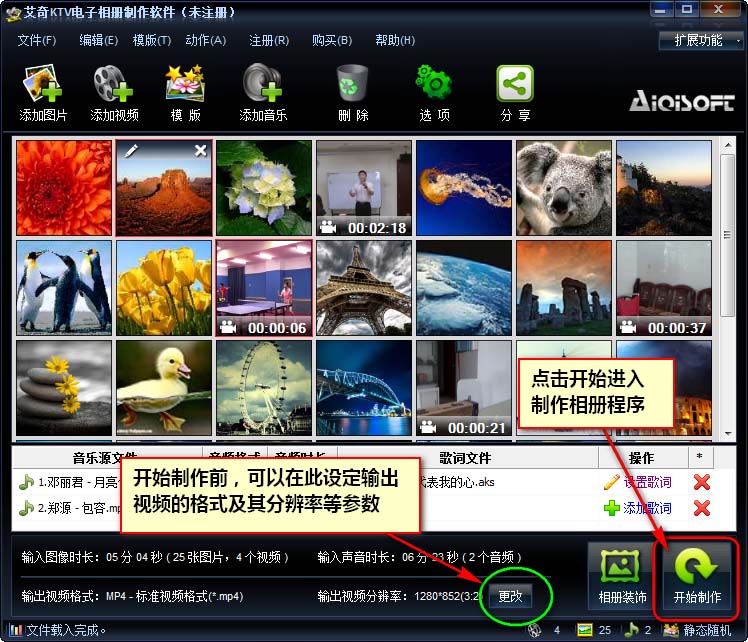The height and width of the screenshot is (642, 748).
Task: Click the 更改 (Change) output format button
Action: click(510, 596)
